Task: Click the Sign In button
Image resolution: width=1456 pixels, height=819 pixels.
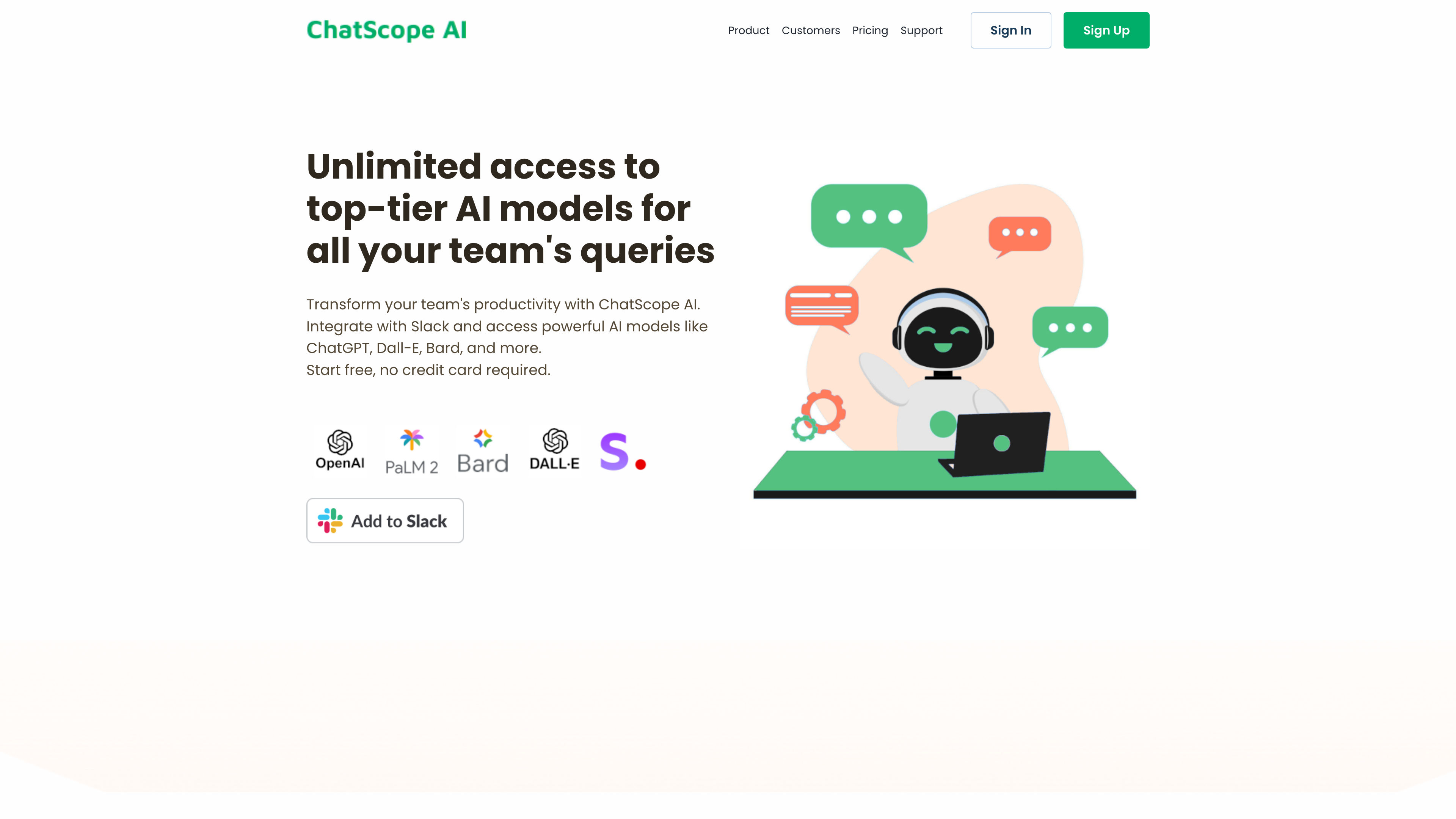Action: click(1010, 30)
